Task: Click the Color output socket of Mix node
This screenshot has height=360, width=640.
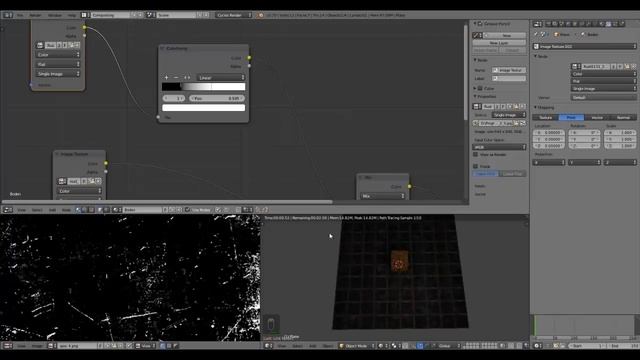Action: click(x=409, y=187)
